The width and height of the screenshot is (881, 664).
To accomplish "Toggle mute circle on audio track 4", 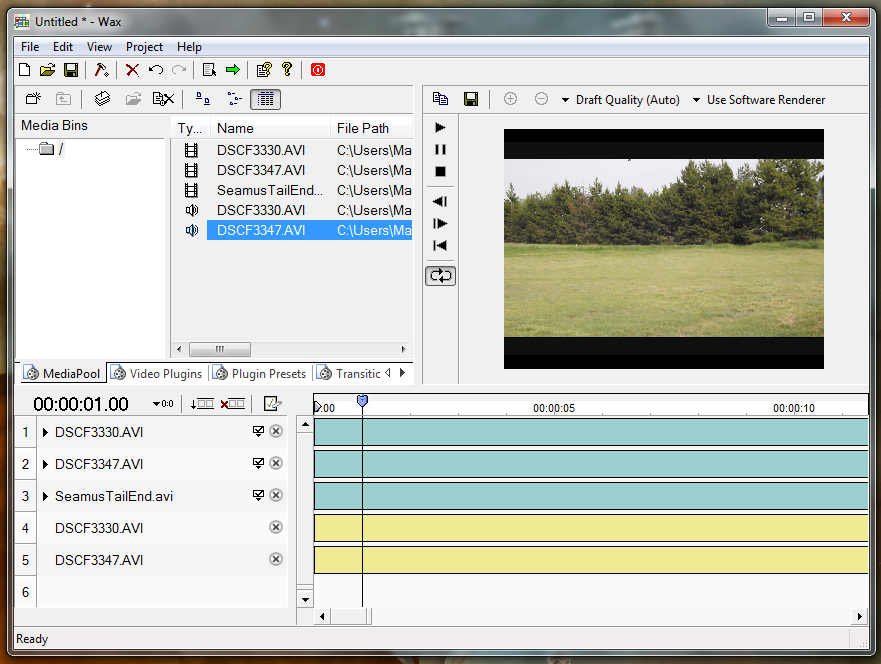I will click(x=276, y=527).
